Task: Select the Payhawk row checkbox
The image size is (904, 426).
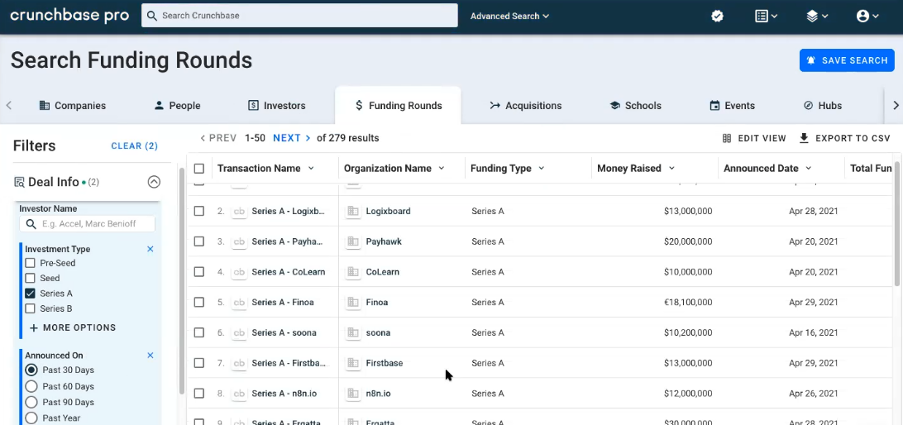Action: (x=199, y=242)
